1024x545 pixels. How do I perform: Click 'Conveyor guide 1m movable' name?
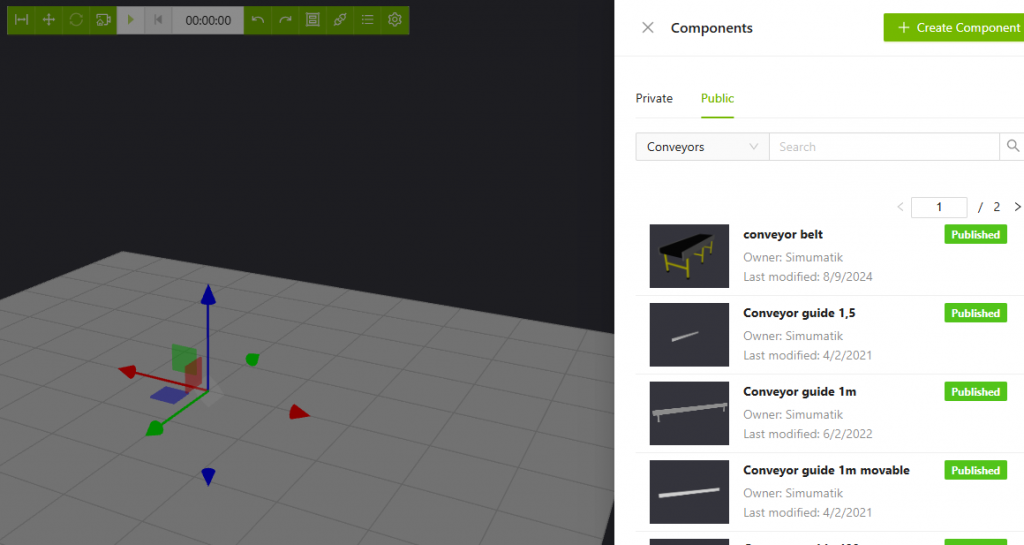coord(826,471)
